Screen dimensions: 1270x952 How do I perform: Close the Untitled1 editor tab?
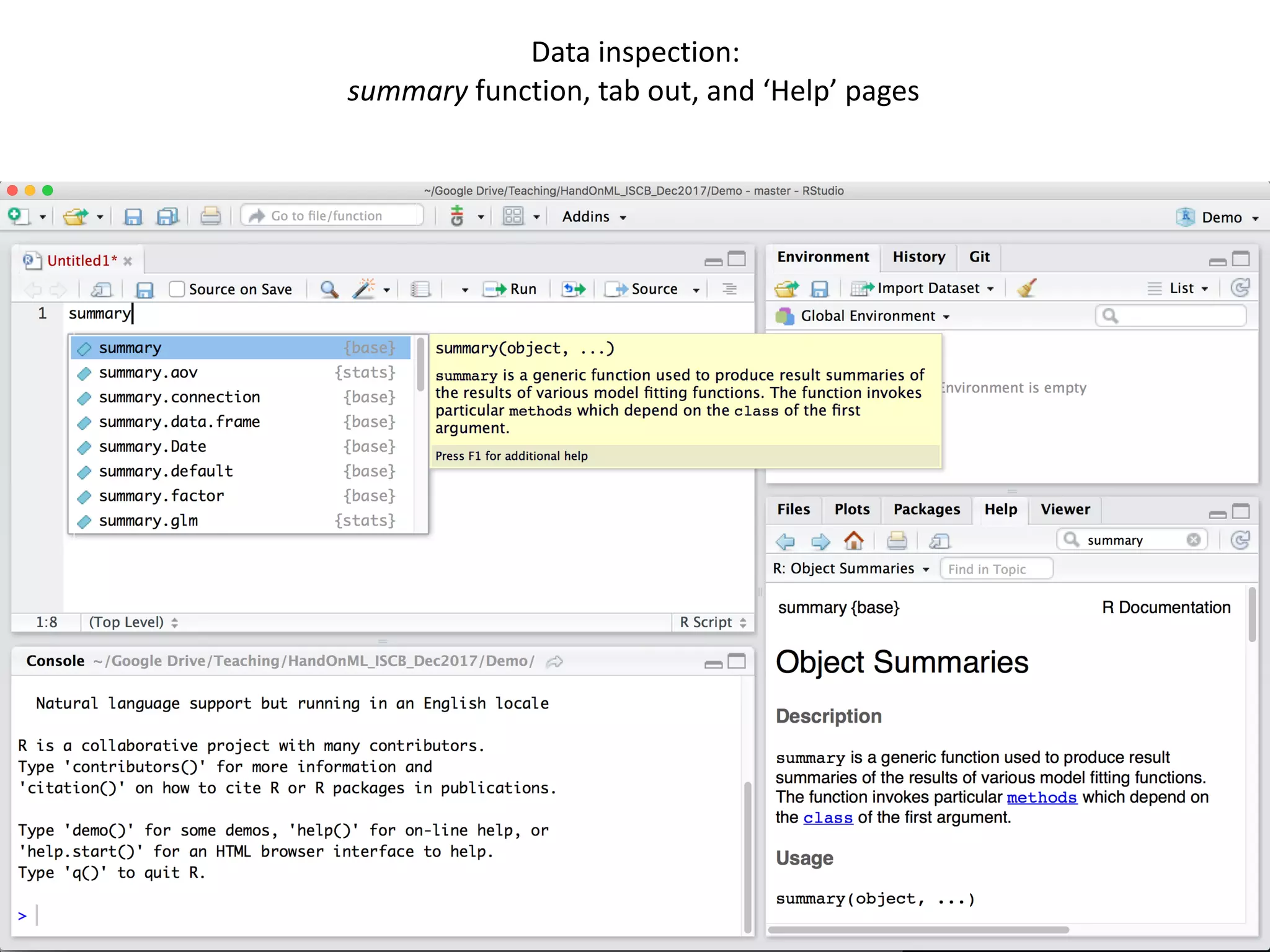[128, 262]
